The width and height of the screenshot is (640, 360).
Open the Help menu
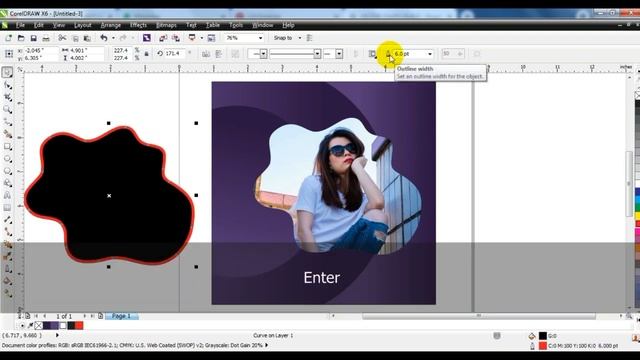tap(288, 25)
